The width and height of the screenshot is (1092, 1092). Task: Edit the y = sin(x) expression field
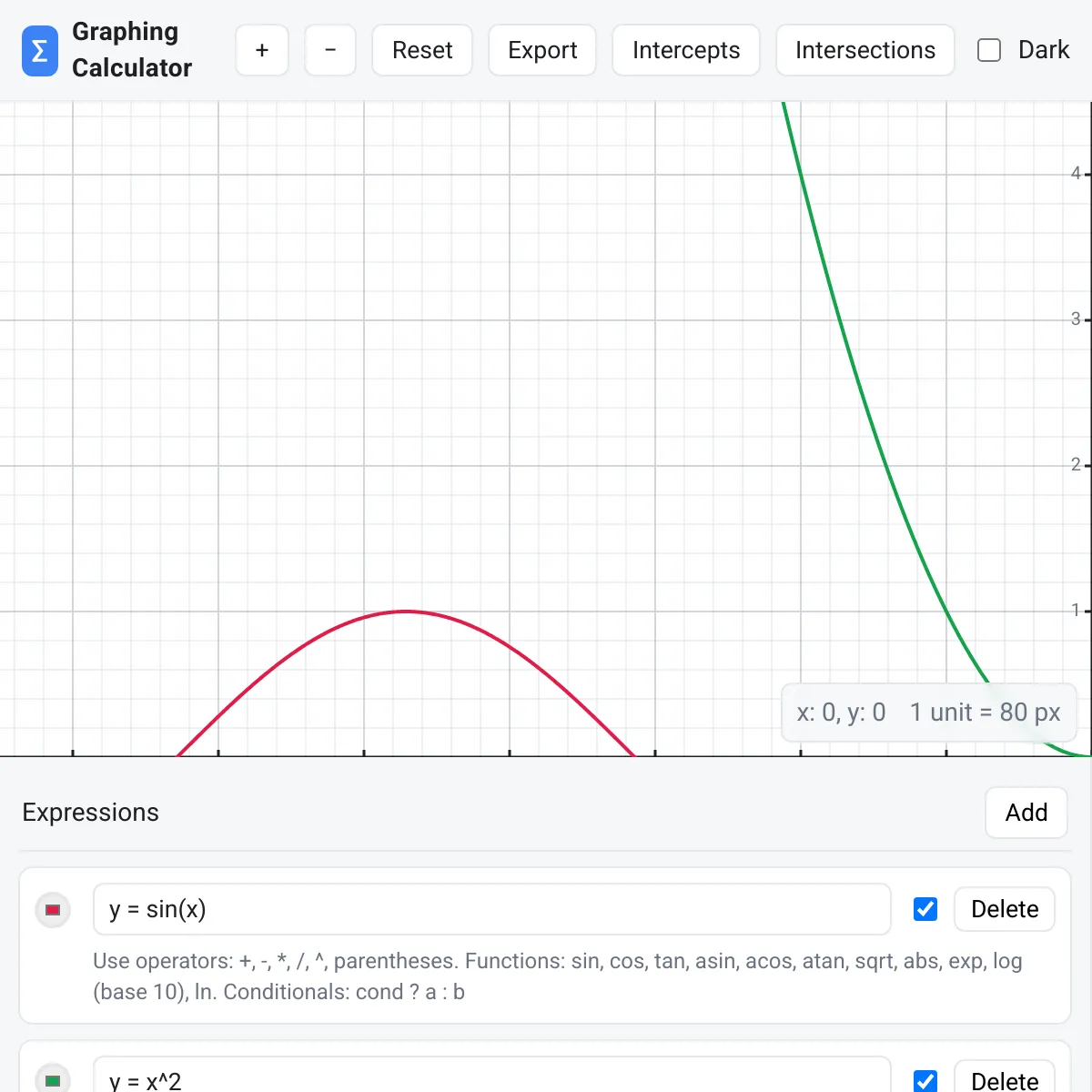[491, 909]
